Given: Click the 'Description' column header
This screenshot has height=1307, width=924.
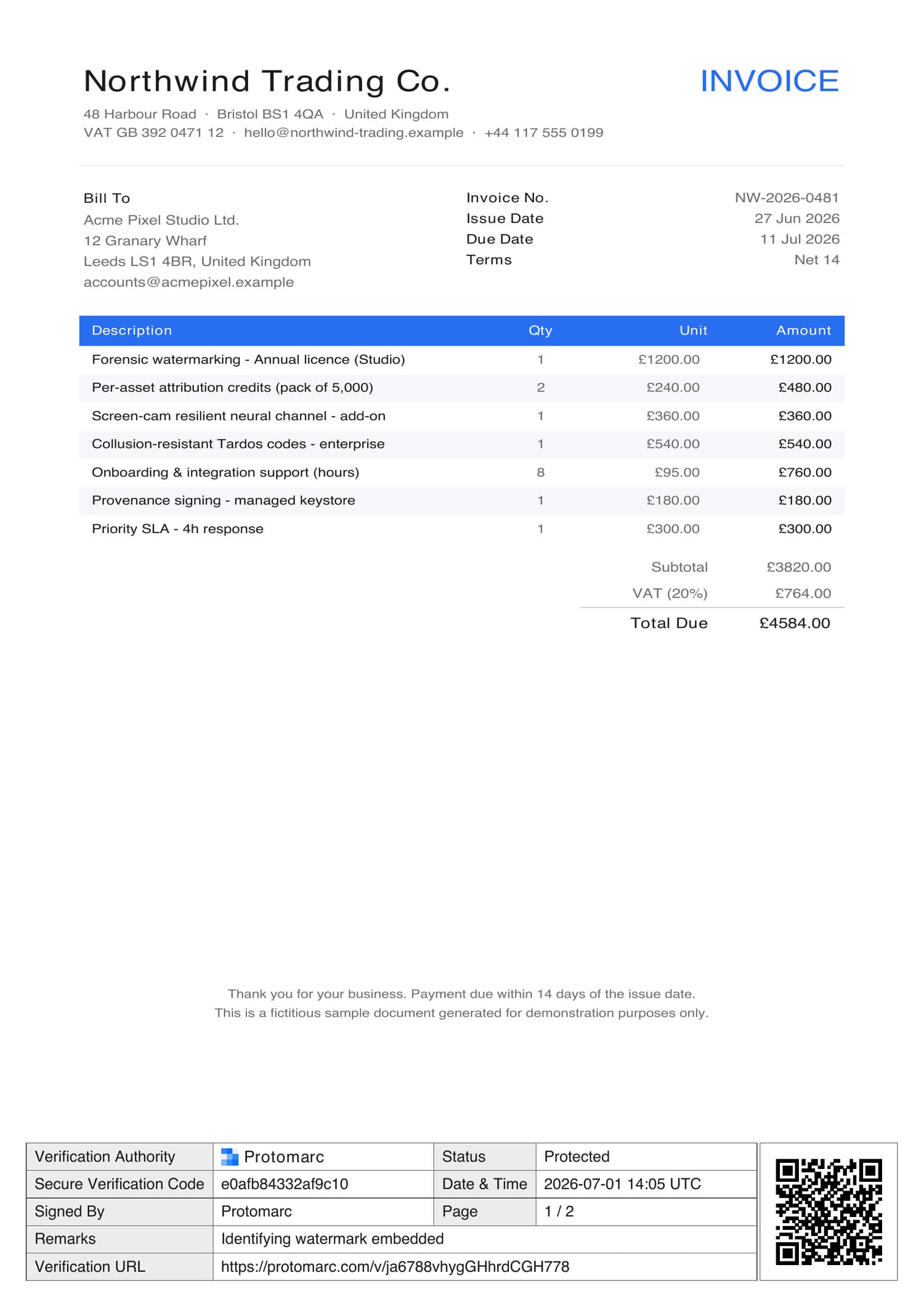Looking at the screenshot, I should [x=132, y=331].
